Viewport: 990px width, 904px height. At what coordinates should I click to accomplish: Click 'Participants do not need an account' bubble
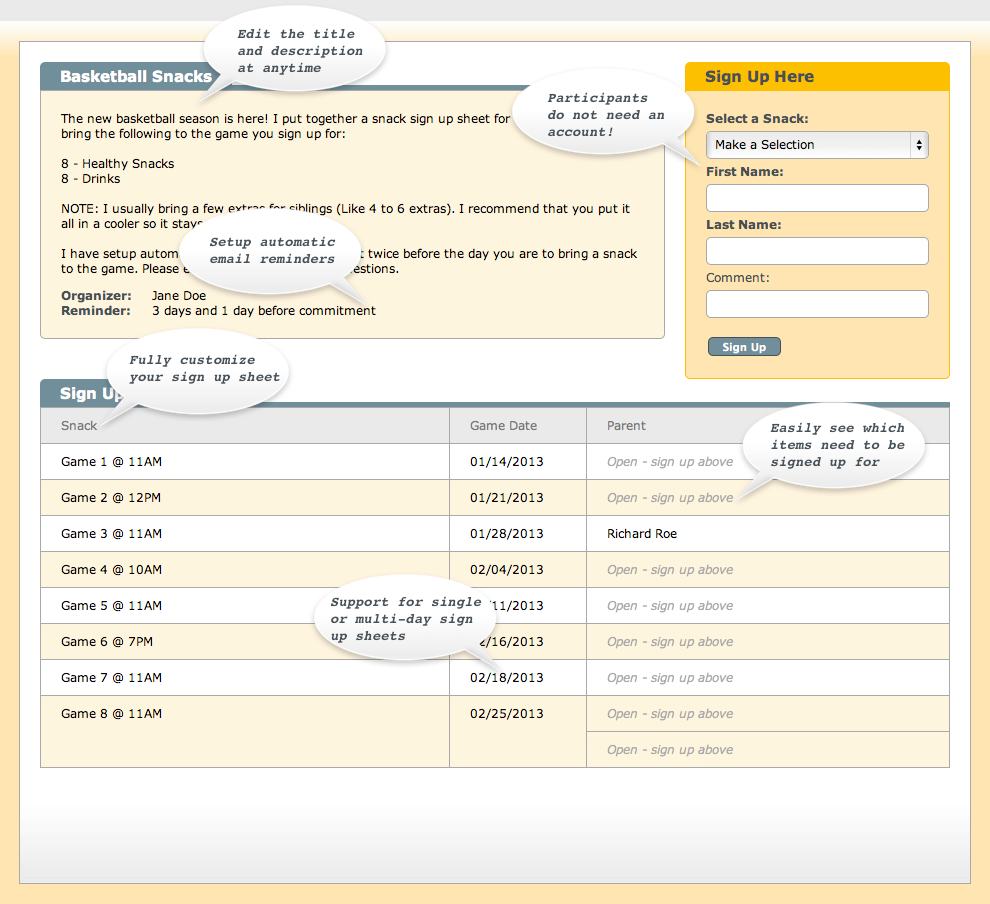point(600,115)
